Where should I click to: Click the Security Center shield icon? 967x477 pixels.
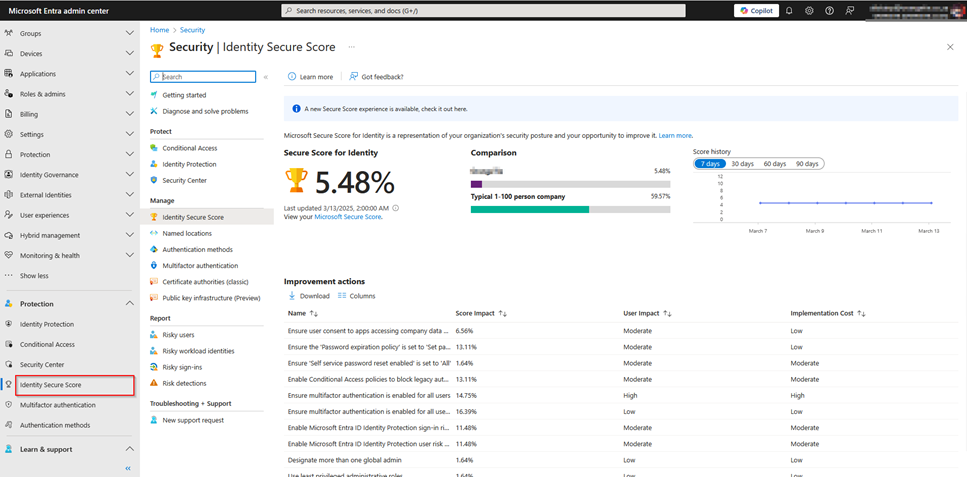(154, 180)
